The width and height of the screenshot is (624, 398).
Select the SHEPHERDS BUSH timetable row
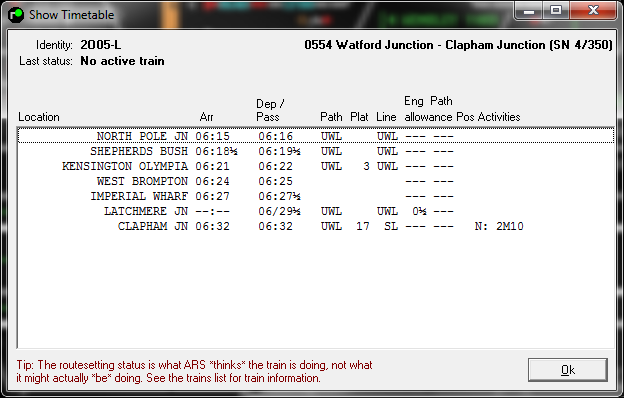click(316, 151)
